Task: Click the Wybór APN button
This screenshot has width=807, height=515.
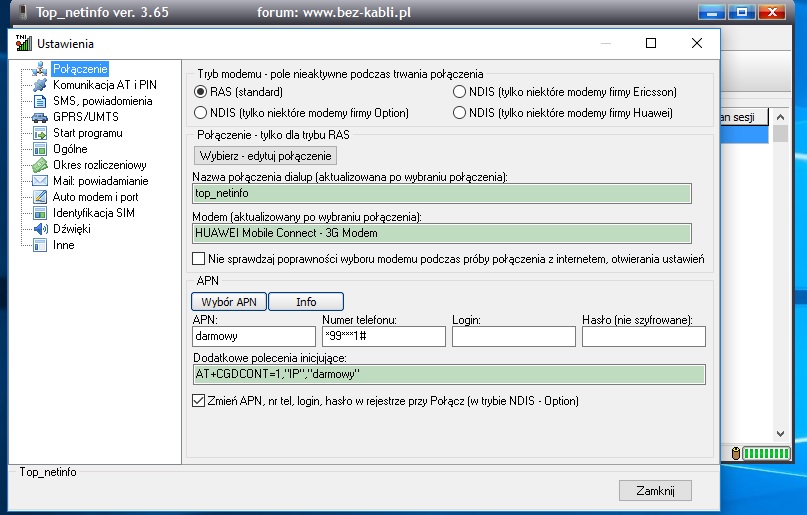Action: (x=228, y=301)
